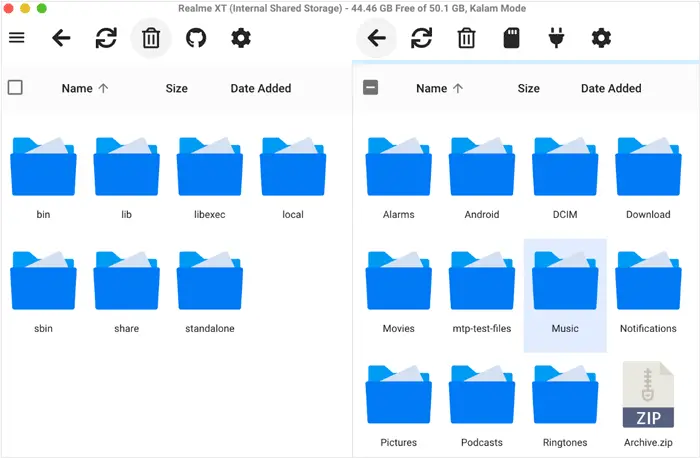Delete selected local files via trash icon

151,38
